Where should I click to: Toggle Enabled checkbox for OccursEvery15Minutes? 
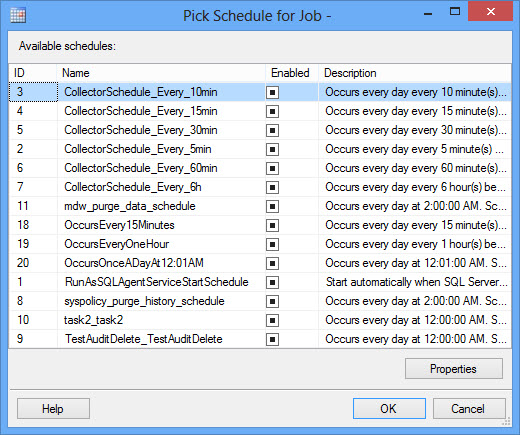[272, 225]
